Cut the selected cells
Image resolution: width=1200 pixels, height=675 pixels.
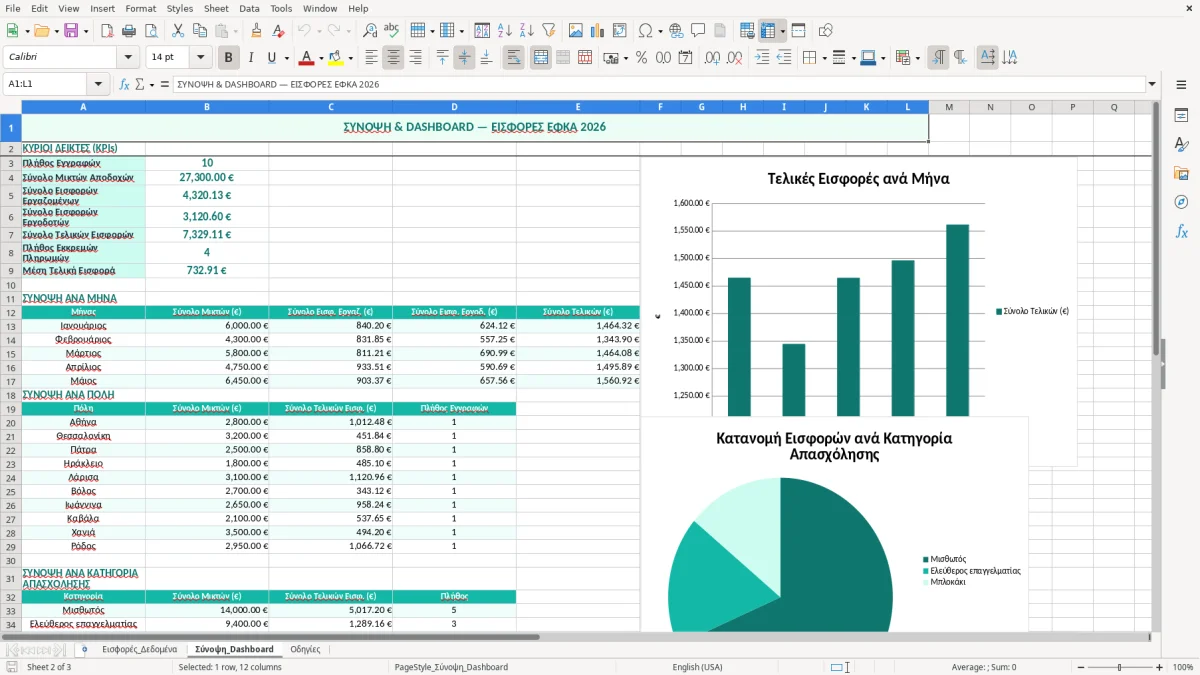[177, 31]
